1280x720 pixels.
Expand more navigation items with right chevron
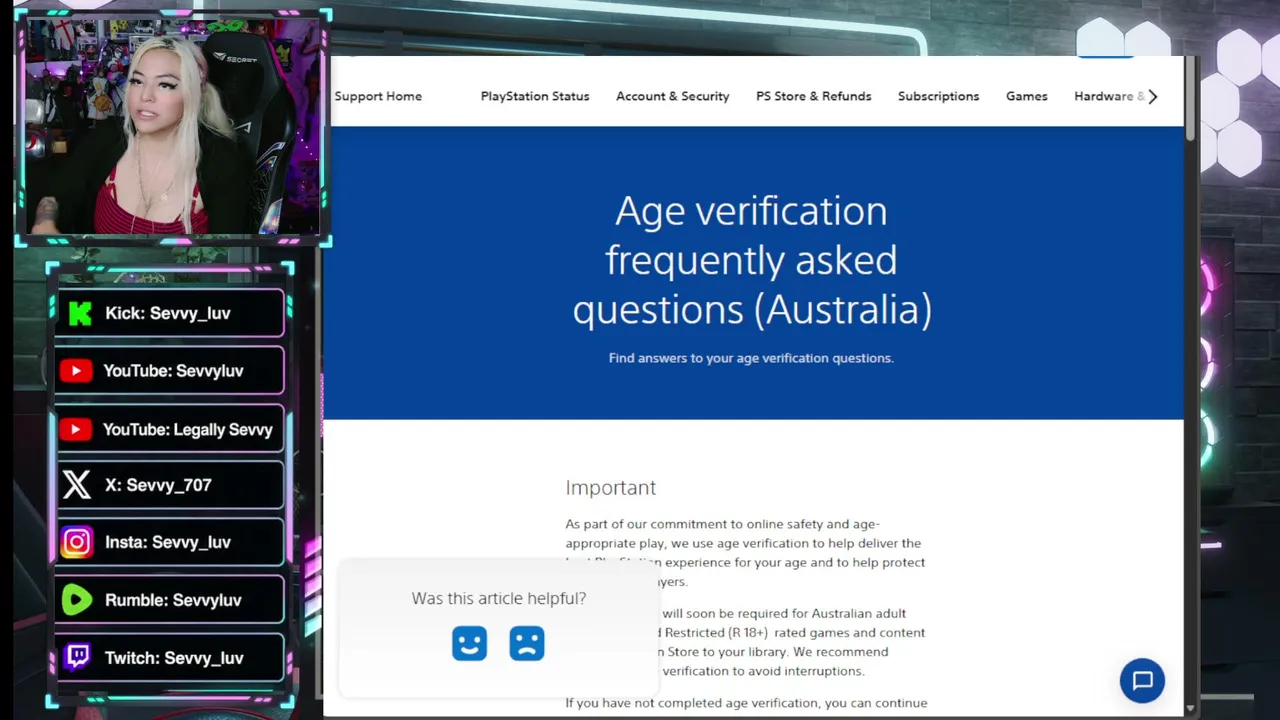1152,96
